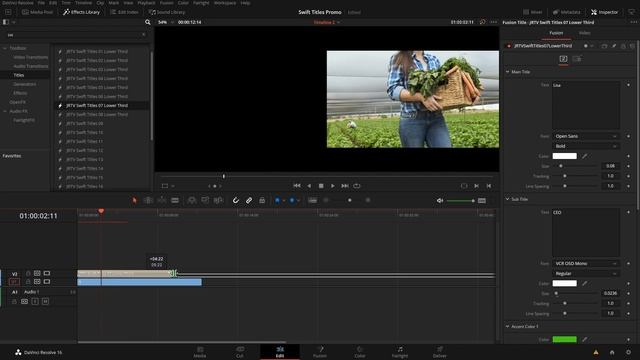Toggle loop playback in viewer
Viewport: 640px width, 360px height.
(357, 186)
